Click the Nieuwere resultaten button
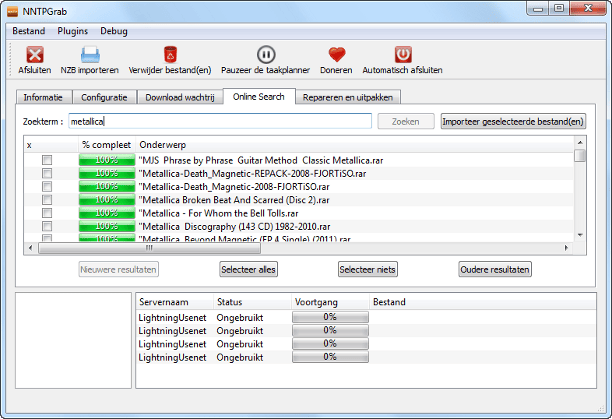612x419 pixels. click(x=119, y=270)
